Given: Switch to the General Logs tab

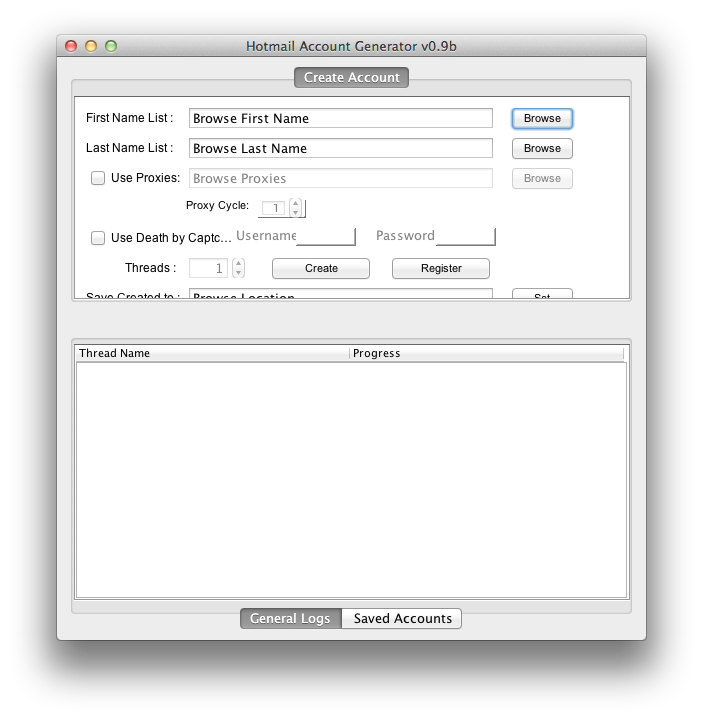Looking at the screenshot, I should pyautogui.click(x=291, y=619).
